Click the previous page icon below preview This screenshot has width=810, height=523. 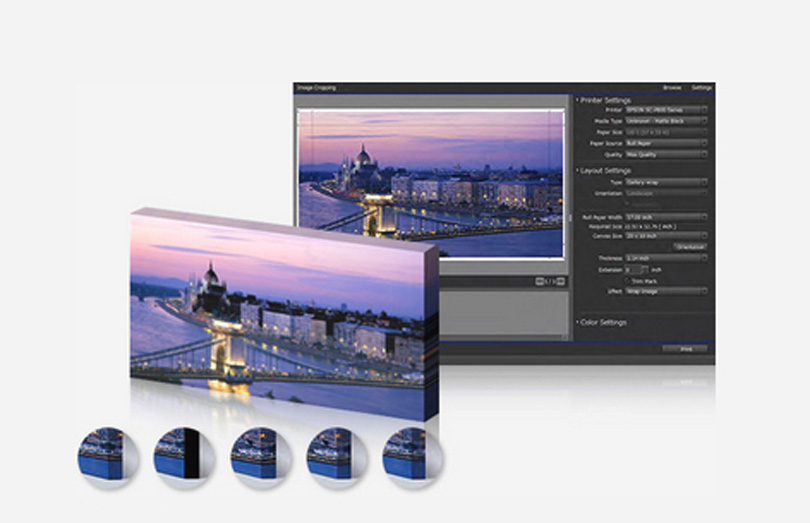click(x=539, y=281)
